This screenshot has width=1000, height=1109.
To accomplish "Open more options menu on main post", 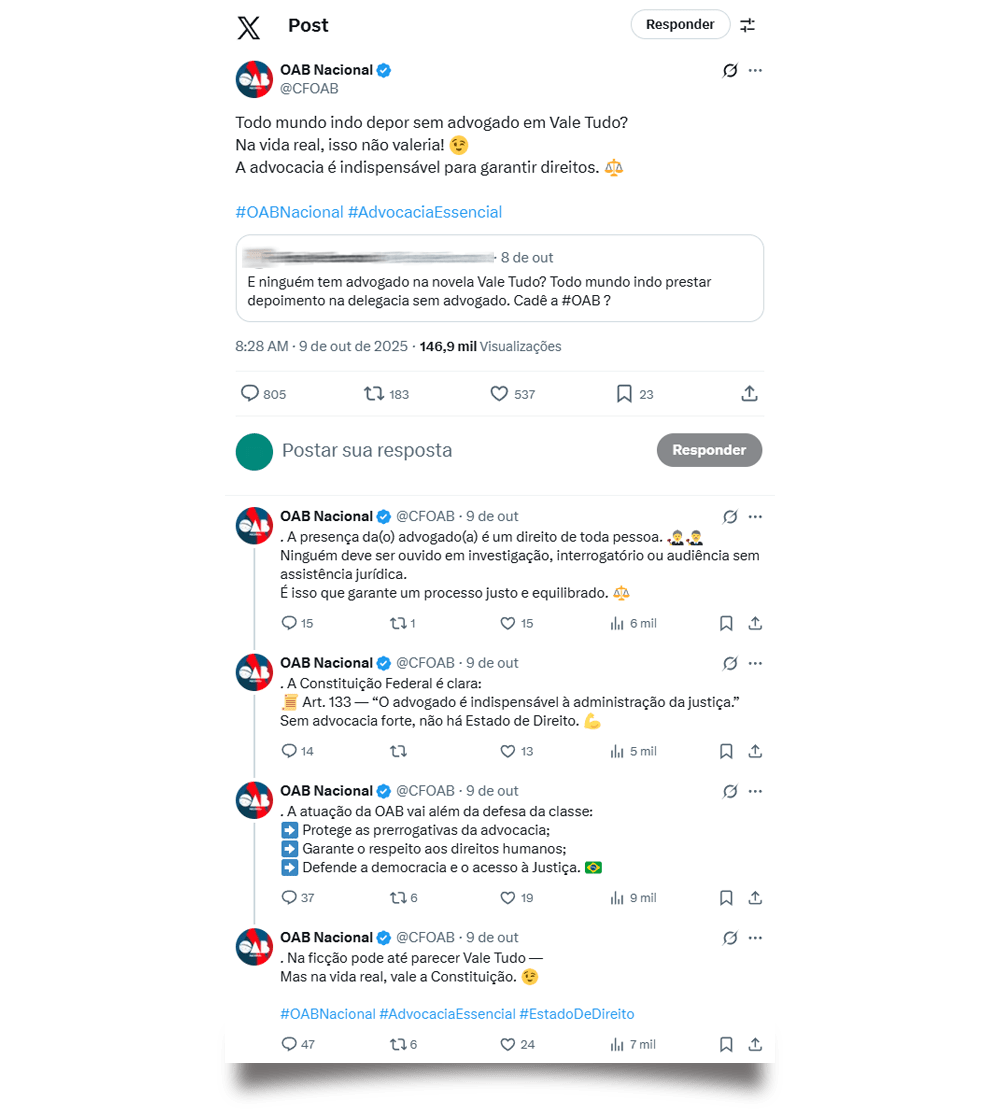I will tap(755, 70).
